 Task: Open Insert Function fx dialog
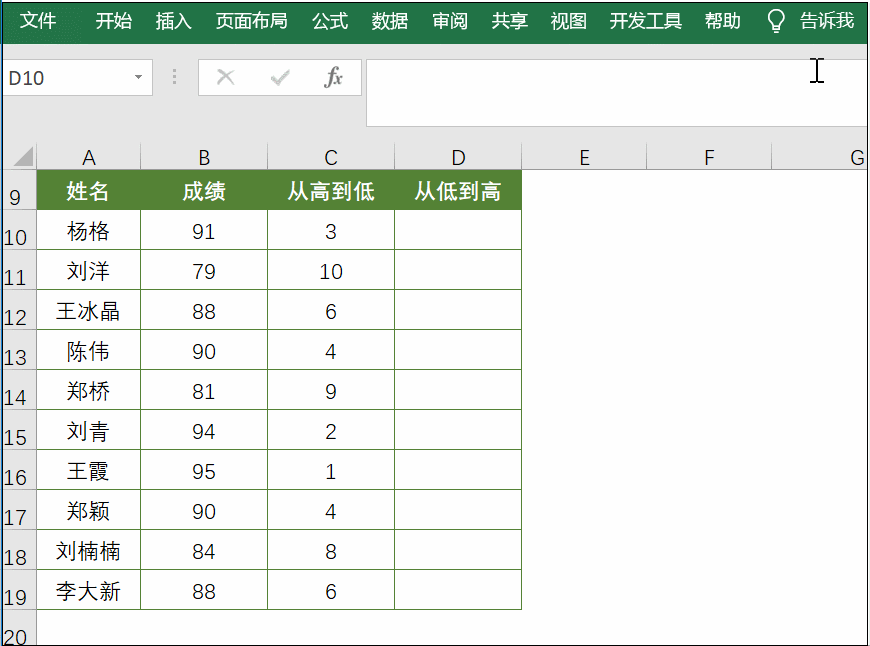333,77
